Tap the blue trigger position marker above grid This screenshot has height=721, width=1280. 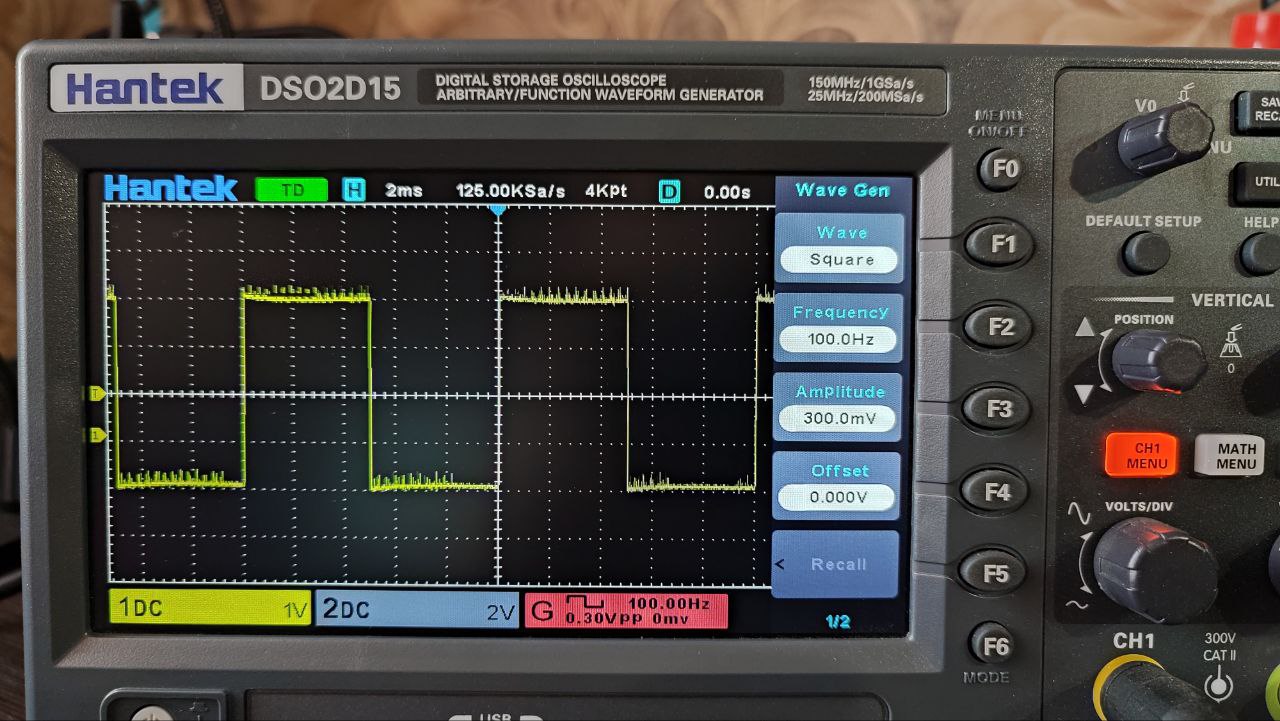(x=498, y=210)
